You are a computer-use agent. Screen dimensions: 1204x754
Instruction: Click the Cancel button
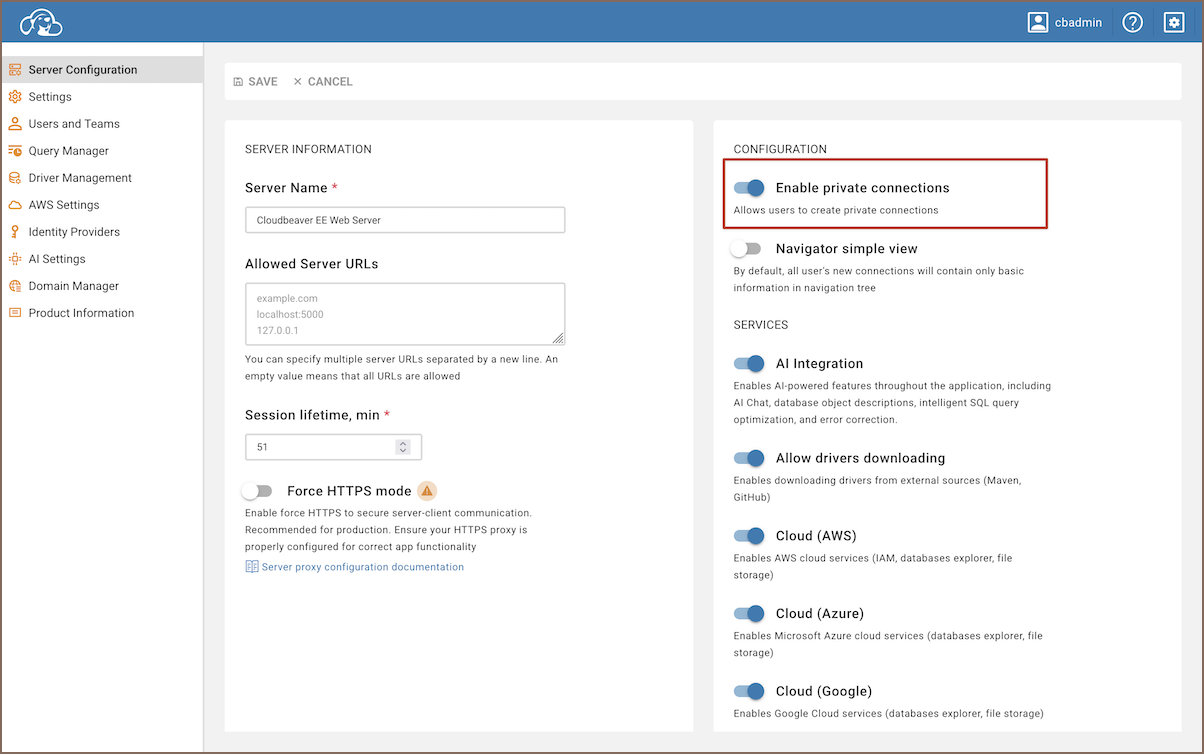[x=323, y=82]
